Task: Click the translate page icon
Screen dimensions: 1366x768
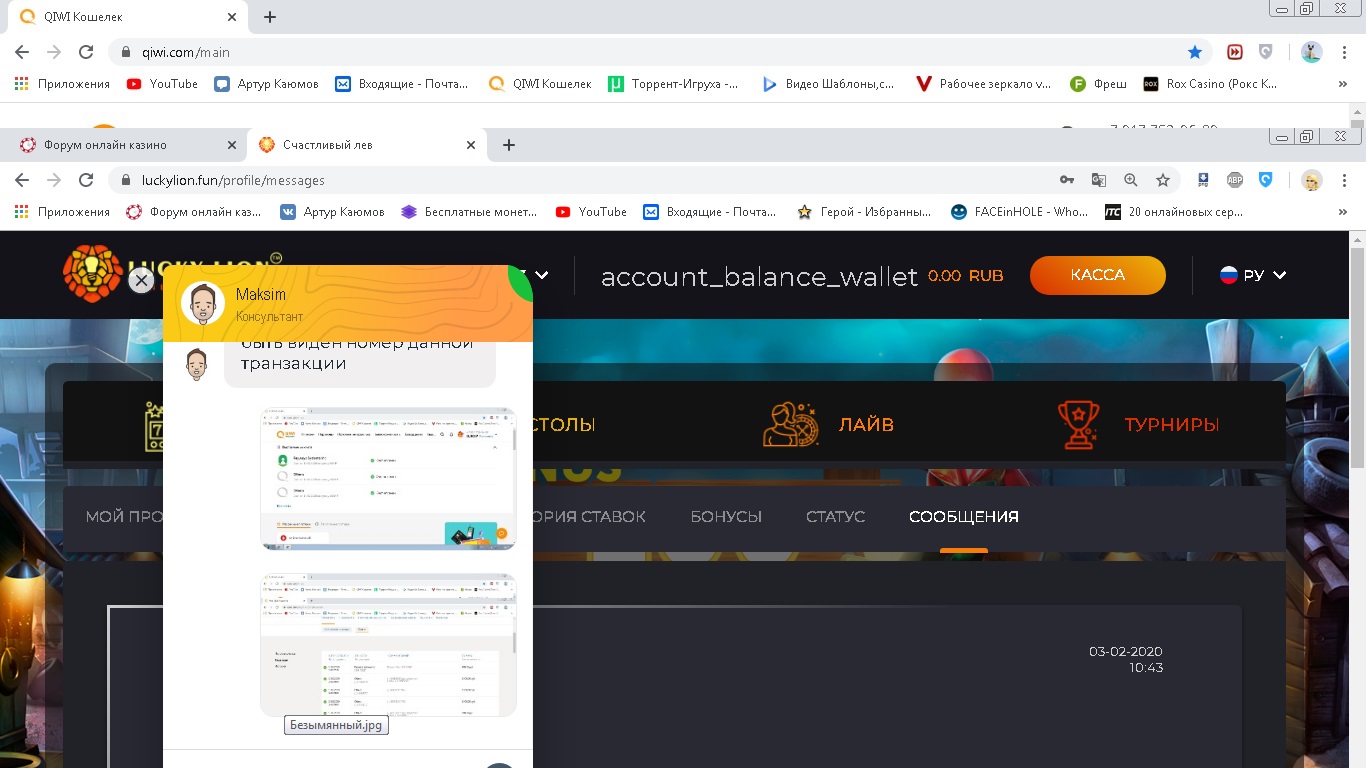Action: [1099, 180]
